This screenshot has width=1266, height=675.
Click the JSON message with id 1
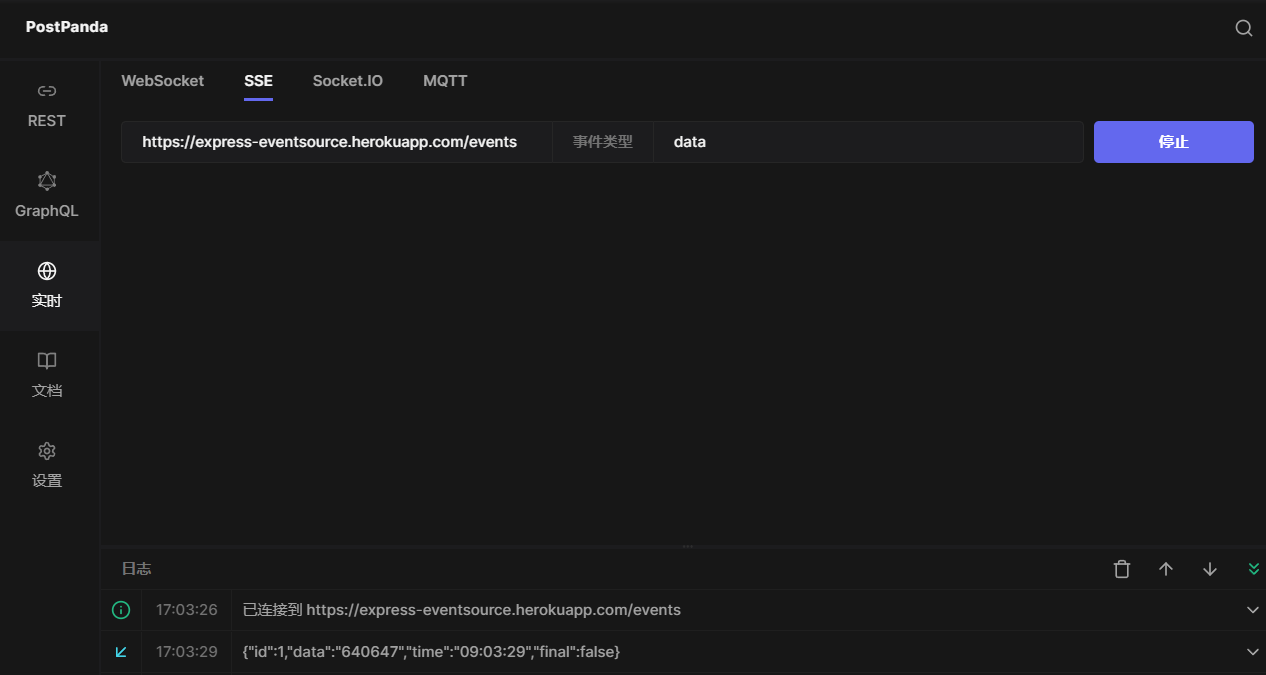point(432,652)
